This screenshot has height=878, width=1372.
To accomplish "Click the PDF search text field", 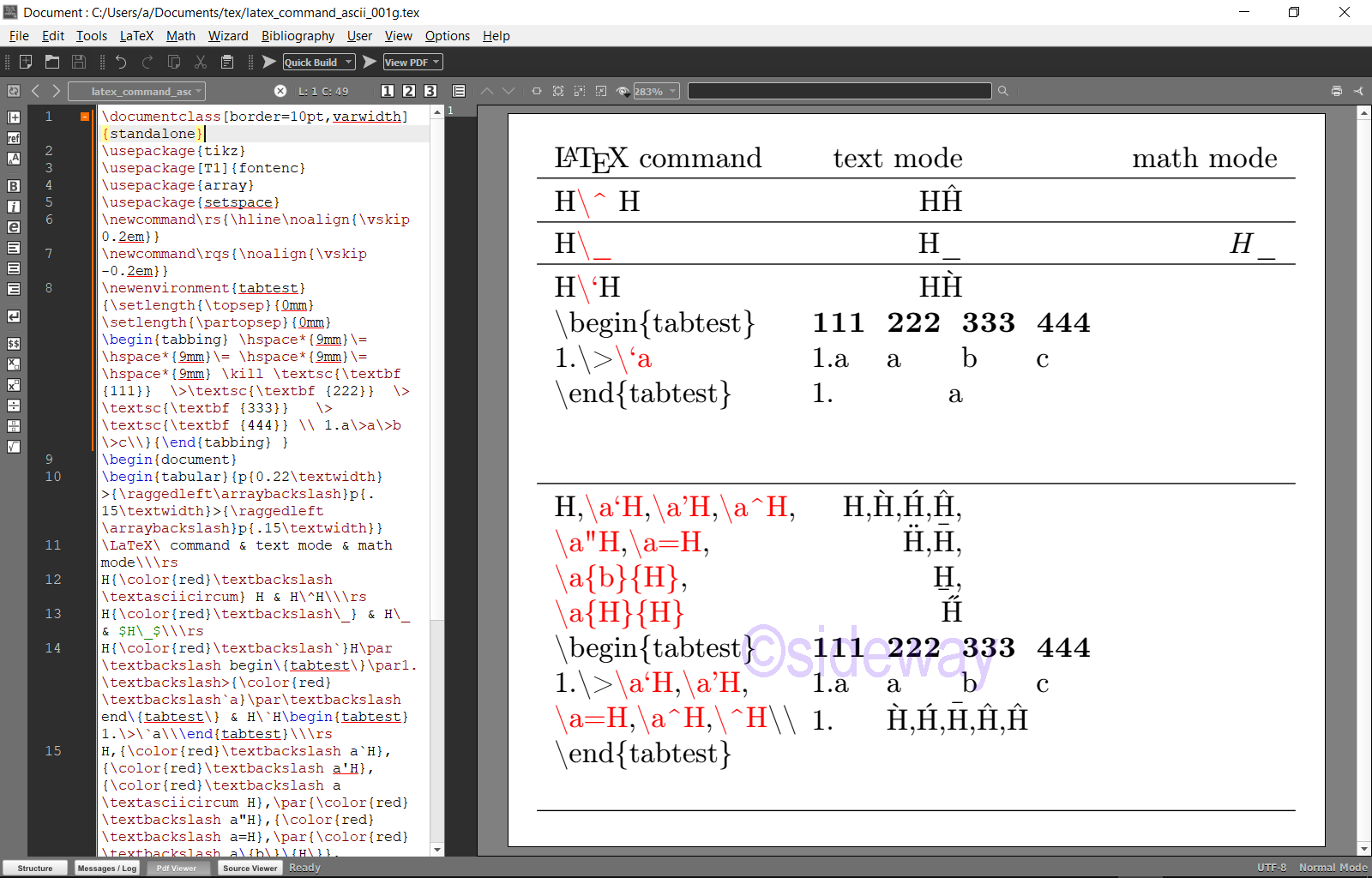I will click(839, 91).
